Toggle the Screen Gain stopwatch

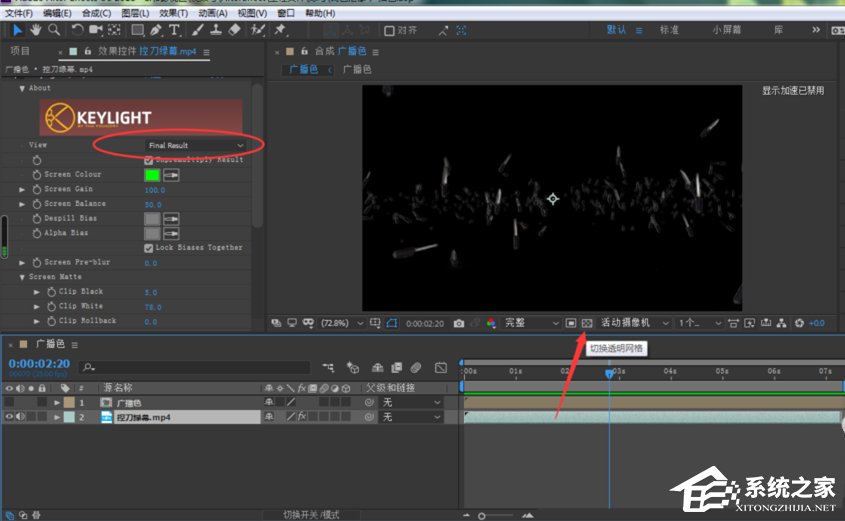[37, 189]
